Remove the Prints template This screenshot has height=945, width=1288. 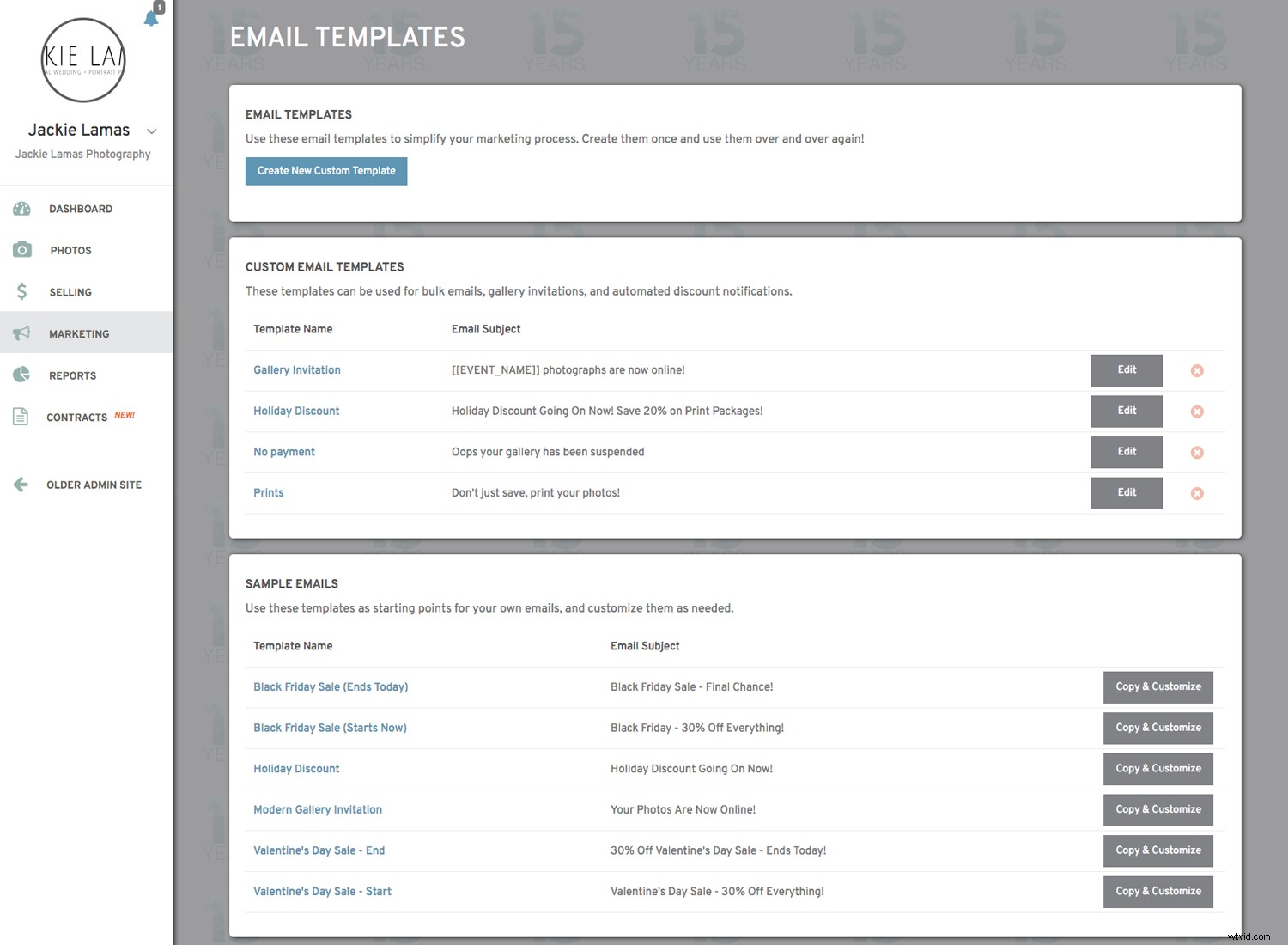(1197, 493)
